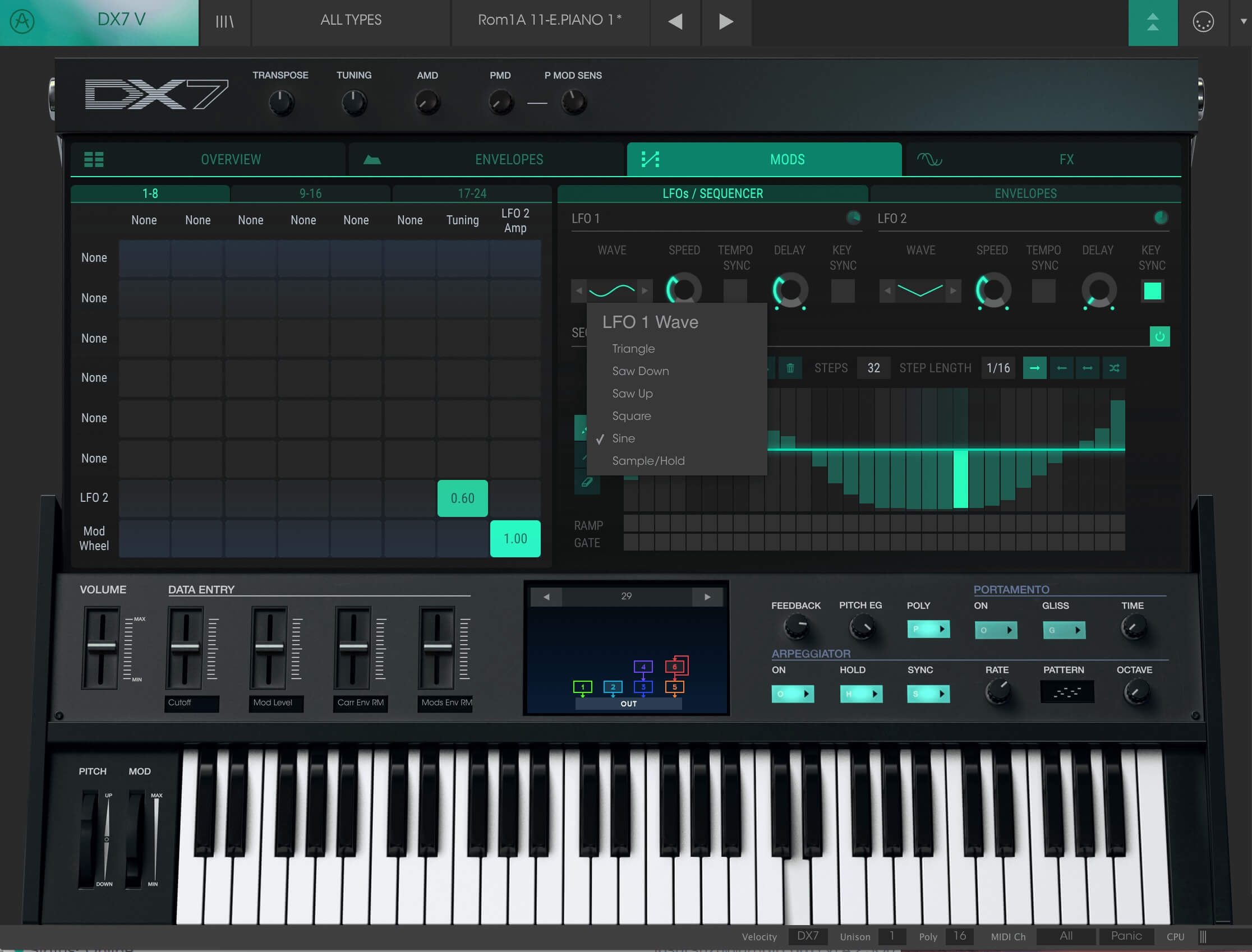Switch to the ENVELOPES main tab
This screenshot has height=952, width=1252.
(486, 159)
